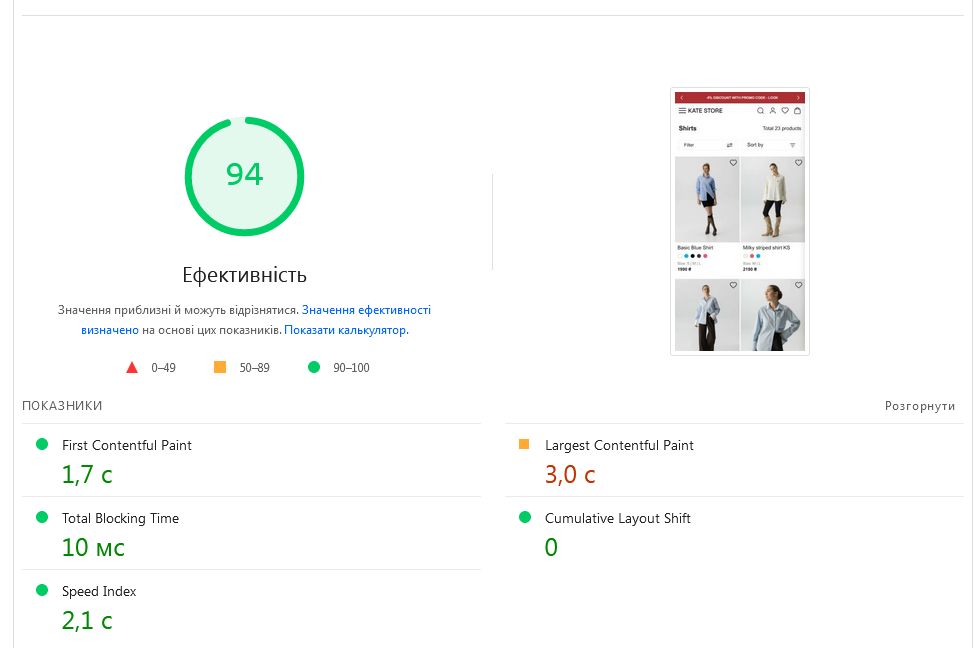Click heart icon on Milky striped shirt photo
976x648 pixels.
click(798, 163)
